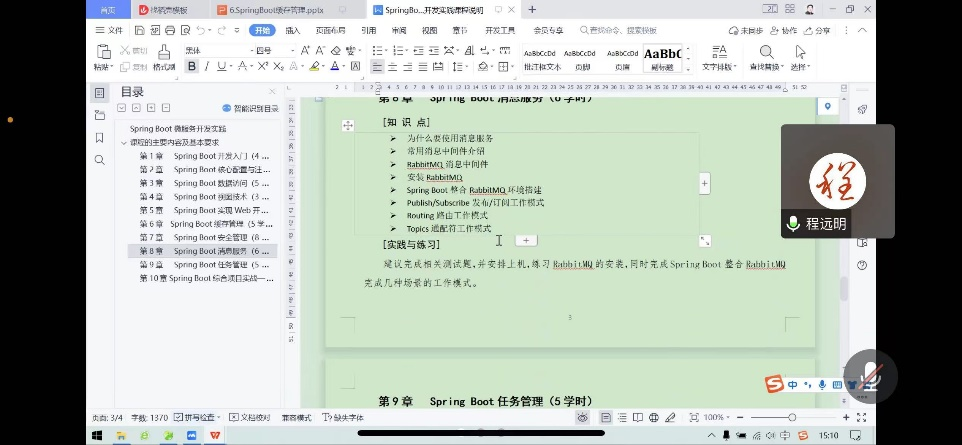962x445 pixels.
Task: Toggle bold formatting in the ribbon
Action: click(192, 67)
